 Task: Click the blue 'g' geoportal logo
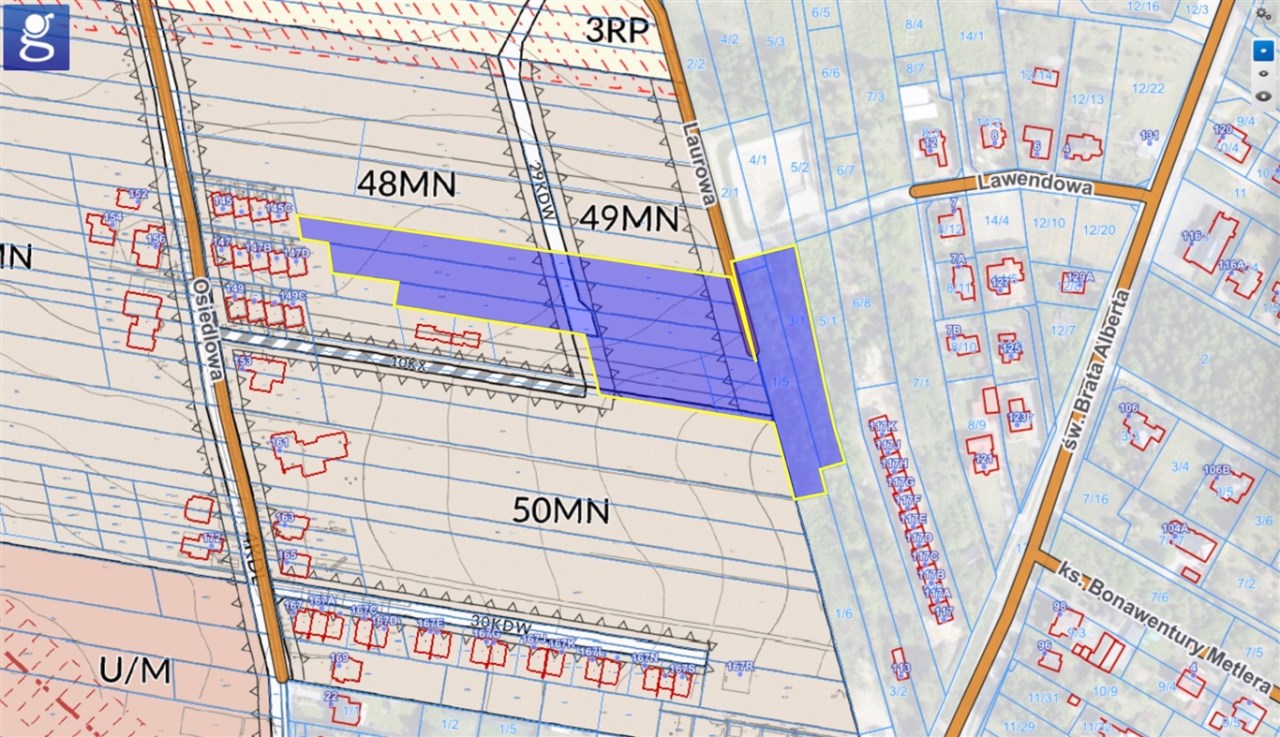click(36, 37)
